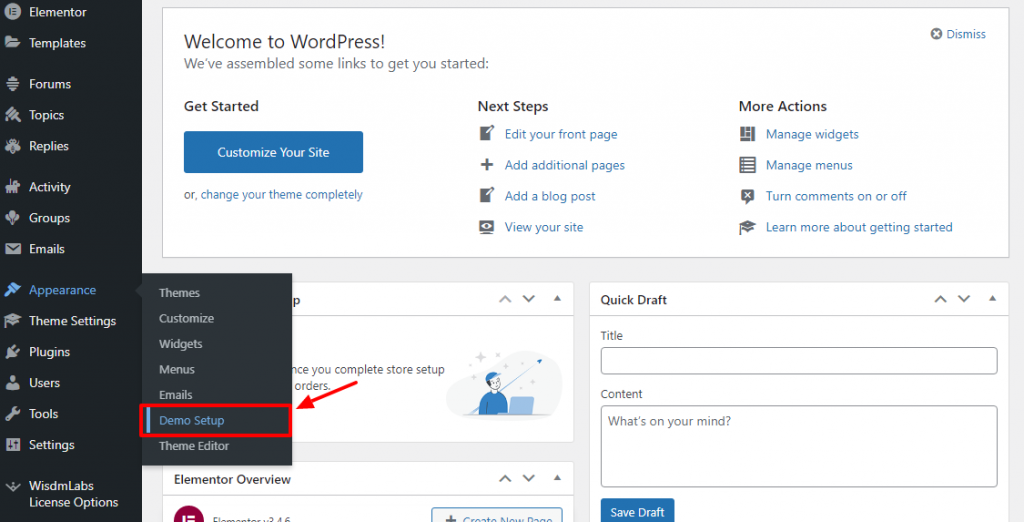Move Quick Draft panel up with arrow
The height and width of the screenshot is (522, 1024).
940,299
